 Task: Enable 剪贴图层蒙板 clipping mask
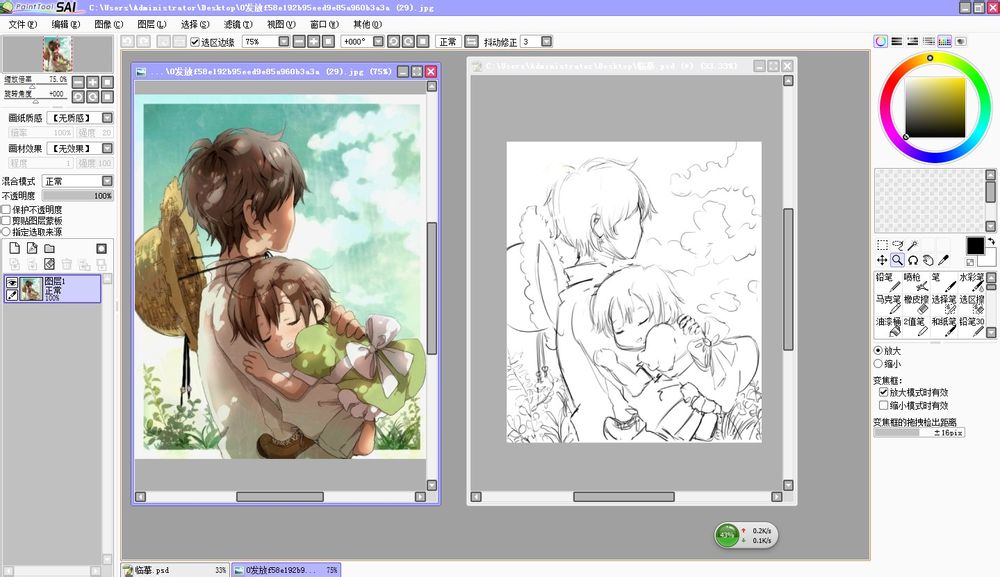click(x=6, y=221)
